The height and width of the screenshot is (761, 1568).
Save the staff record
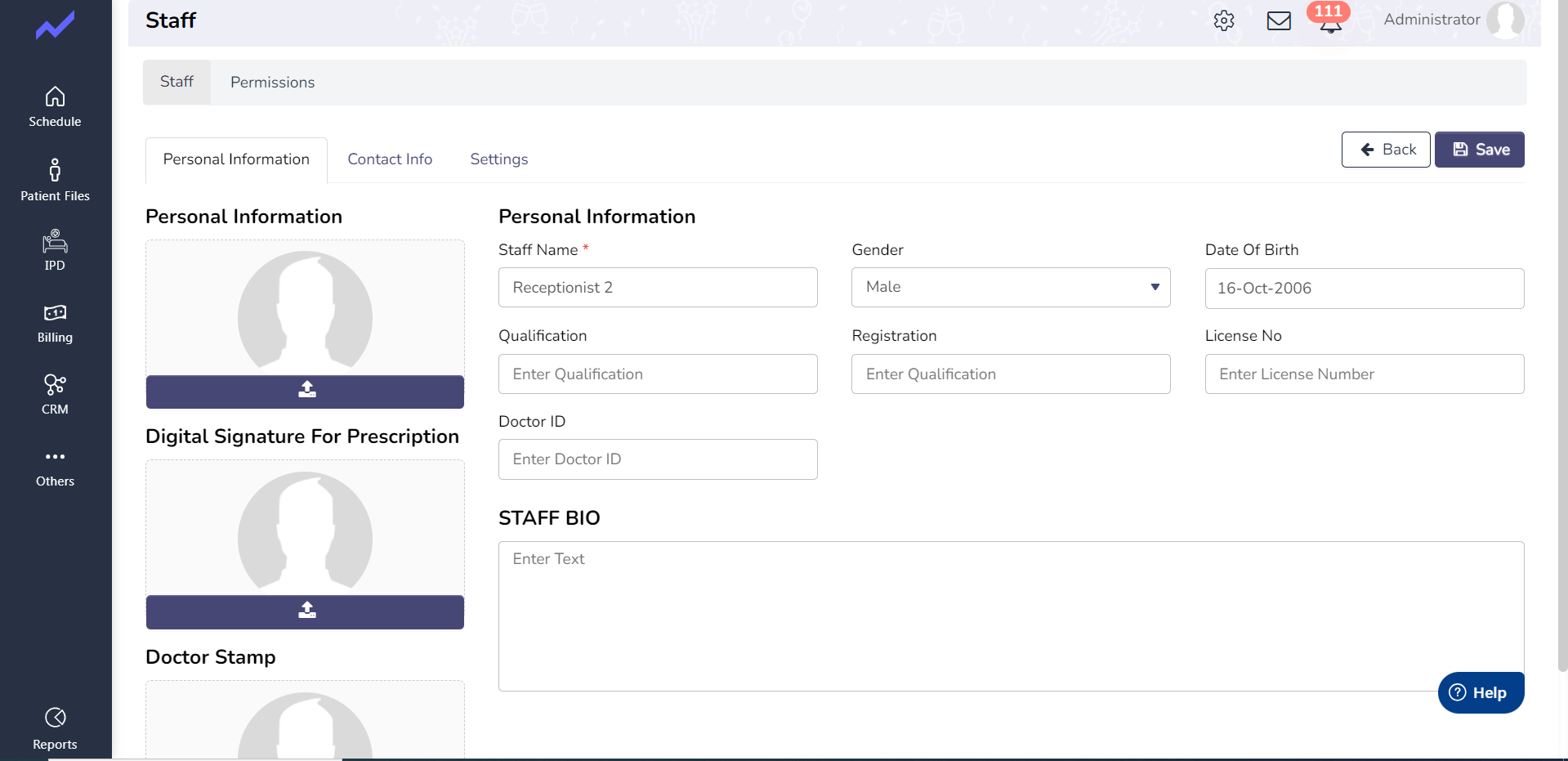click(x=1479, y=150)
